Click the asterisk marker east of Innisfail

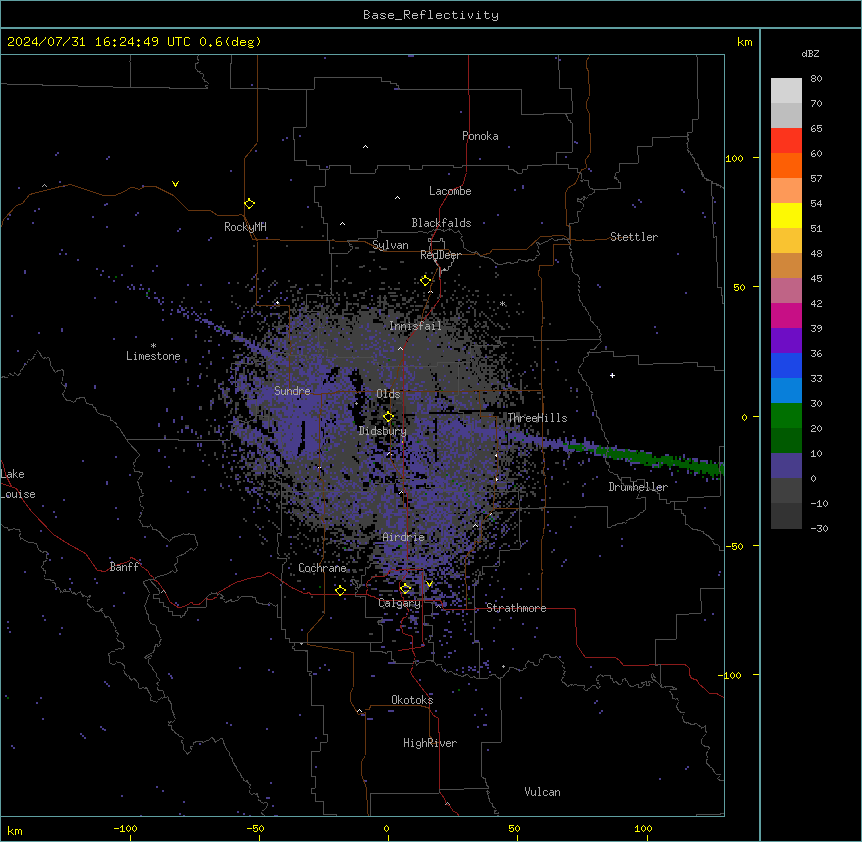coord(502,303)
